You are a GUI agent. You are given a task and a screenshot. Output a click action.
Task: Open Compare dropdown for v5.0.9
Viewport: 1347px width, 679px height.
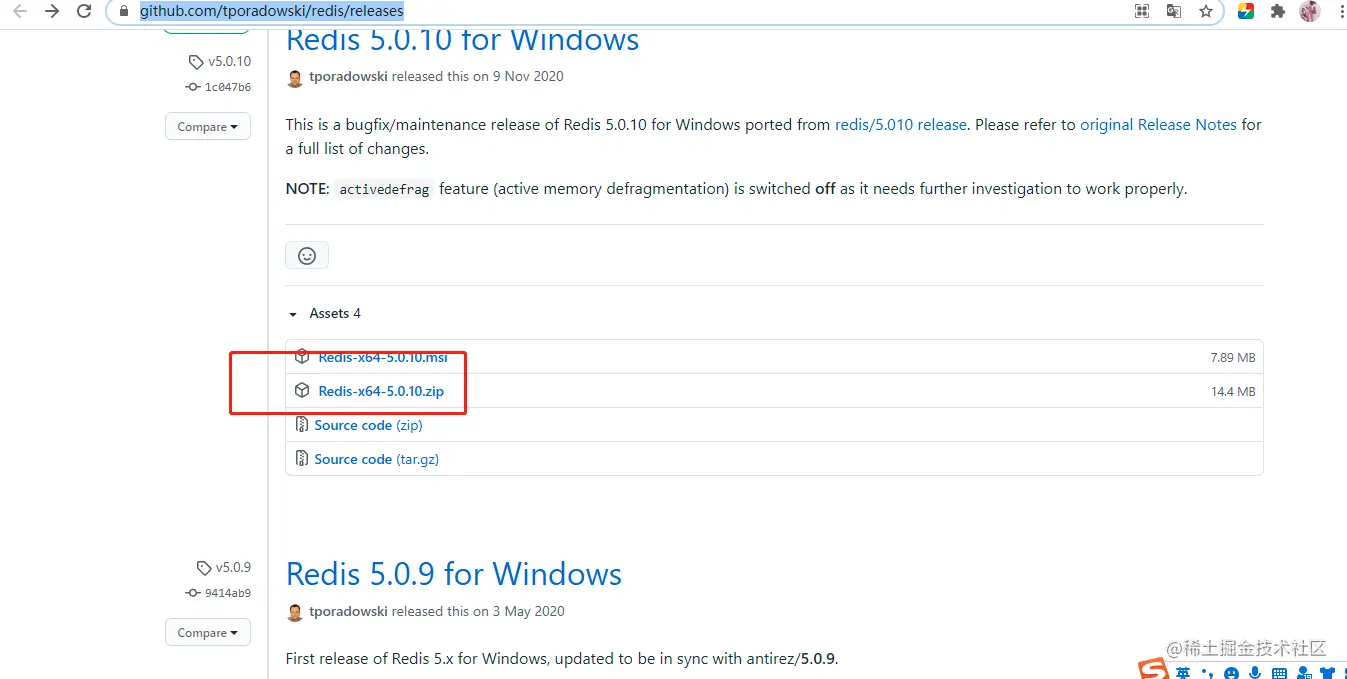point(208,633)
